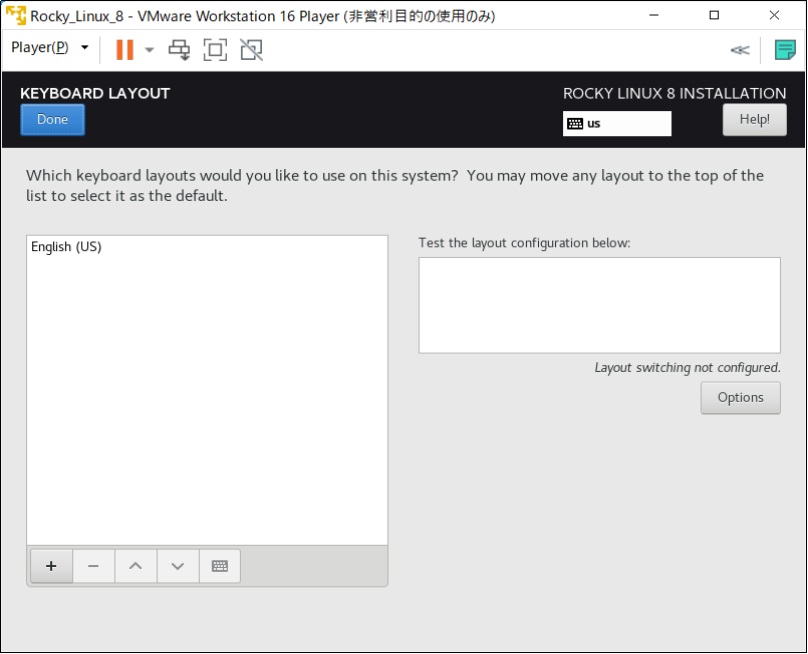The height and width of the screenshot is (654, 808).
Task: Suspend the virtual machine
Action: point(125,48)
